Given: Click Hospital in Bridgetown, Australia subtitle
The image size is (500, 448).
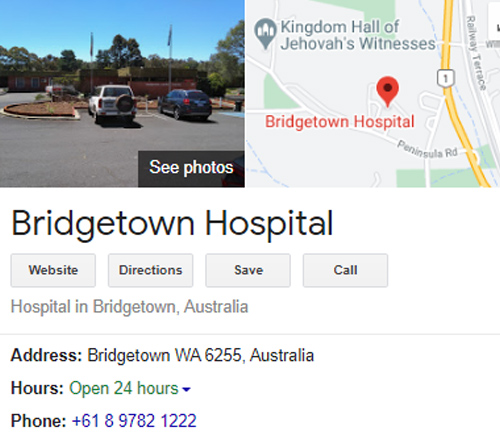Looking at the screenshot, I should 130,307.
